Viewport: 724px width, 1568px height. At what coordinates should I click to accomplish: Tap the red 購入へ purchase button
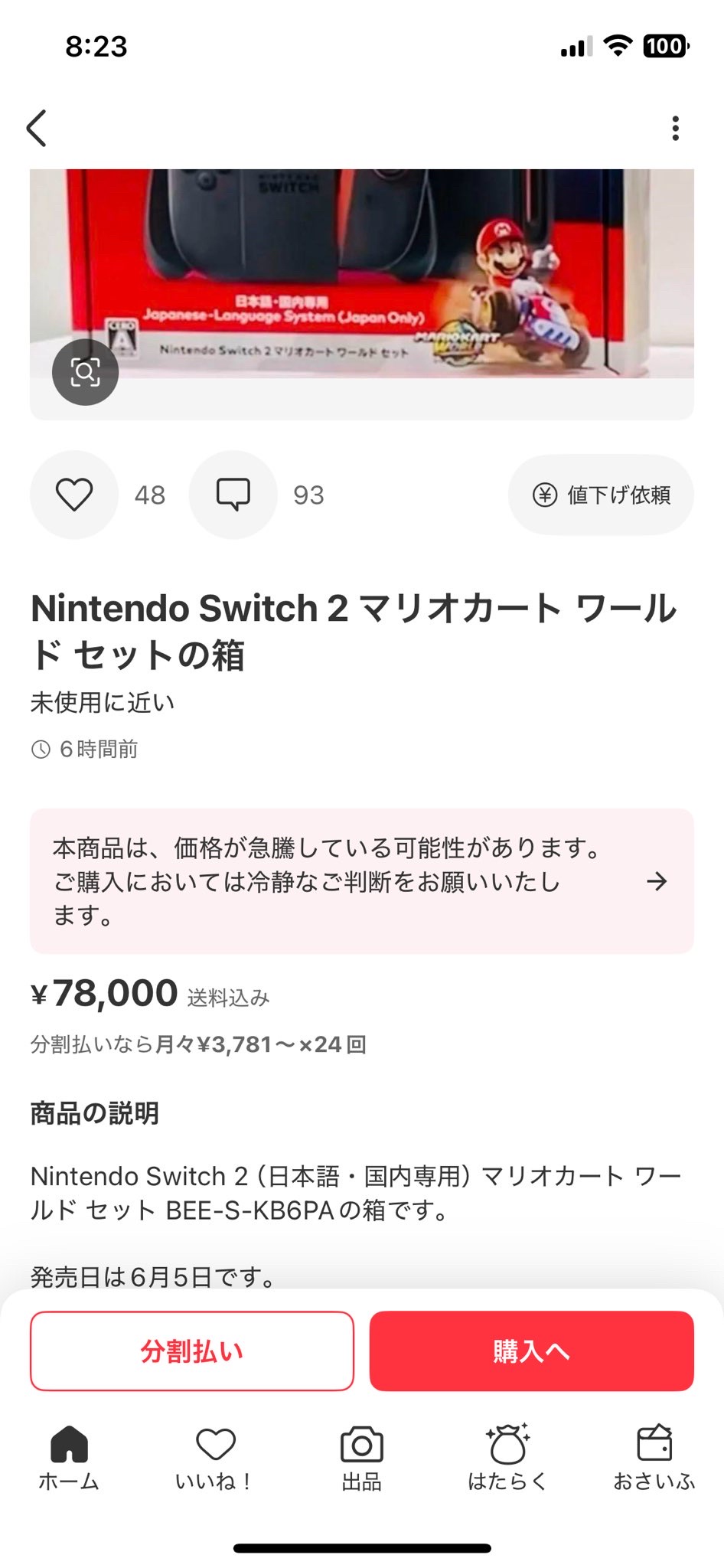click(x=531, y=1351)
